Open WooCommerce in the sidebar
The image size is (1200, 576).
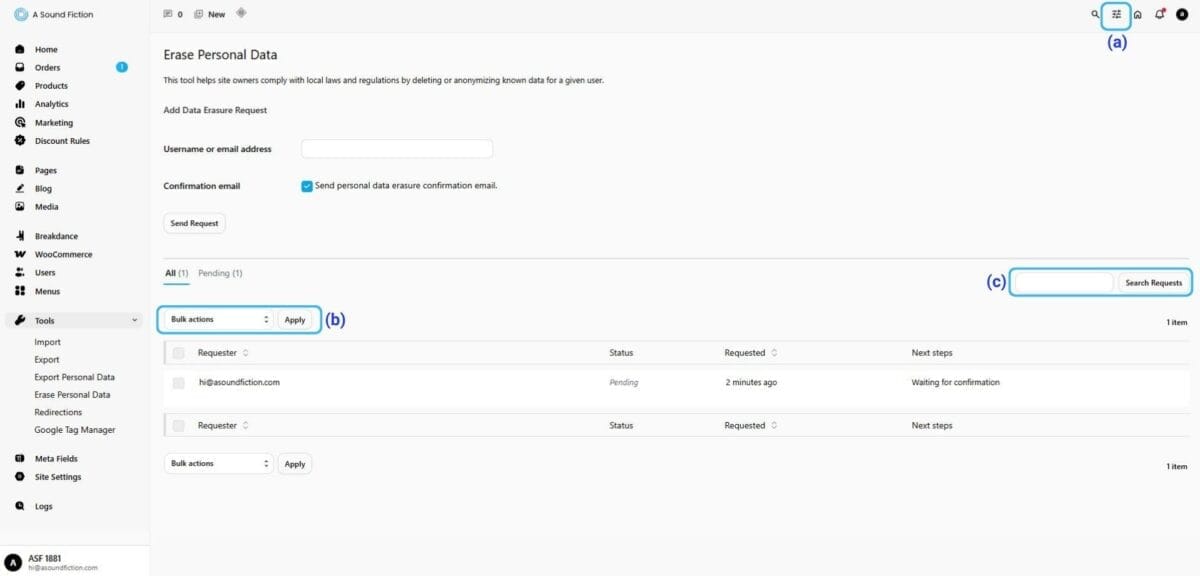63,254
